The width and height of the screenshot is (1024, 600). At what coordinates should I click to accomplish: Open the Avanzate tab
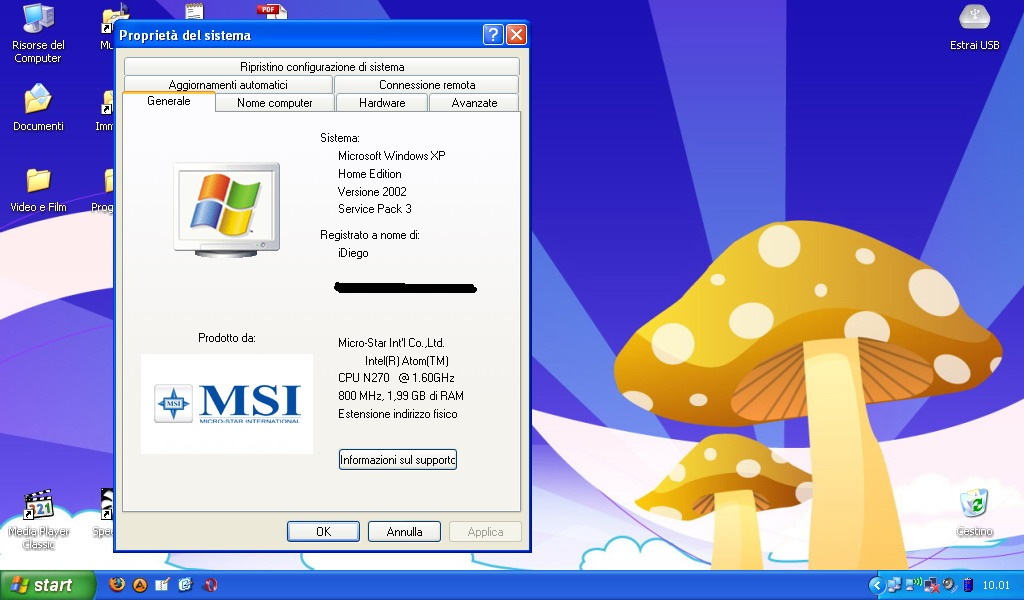click(x=474, y=103)
